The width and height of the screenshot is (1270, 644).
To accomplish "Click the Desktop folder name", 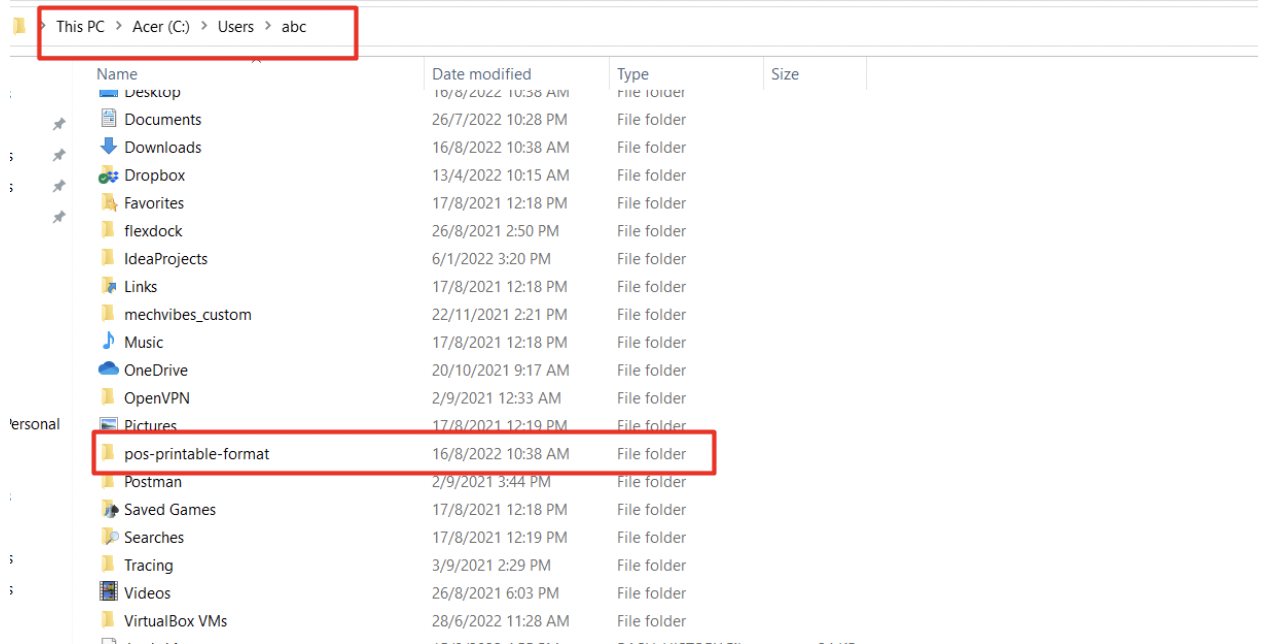I will pos(152,92).
